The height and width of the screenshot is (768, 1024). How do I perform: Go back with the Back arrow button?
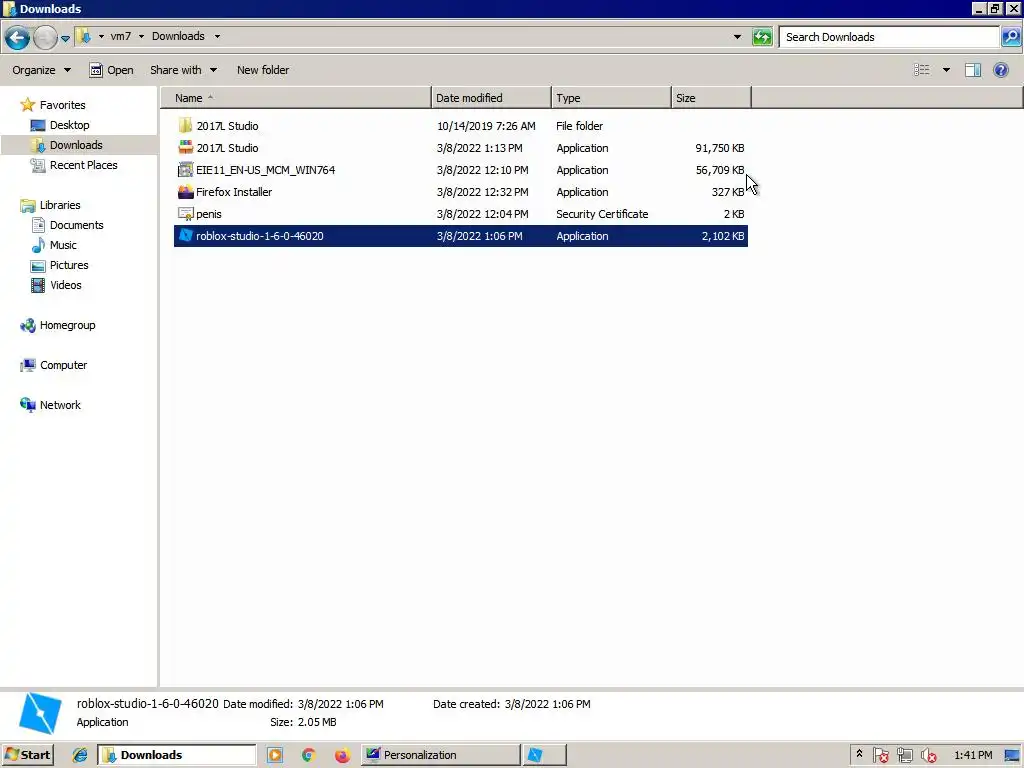(x=17, y=37)
